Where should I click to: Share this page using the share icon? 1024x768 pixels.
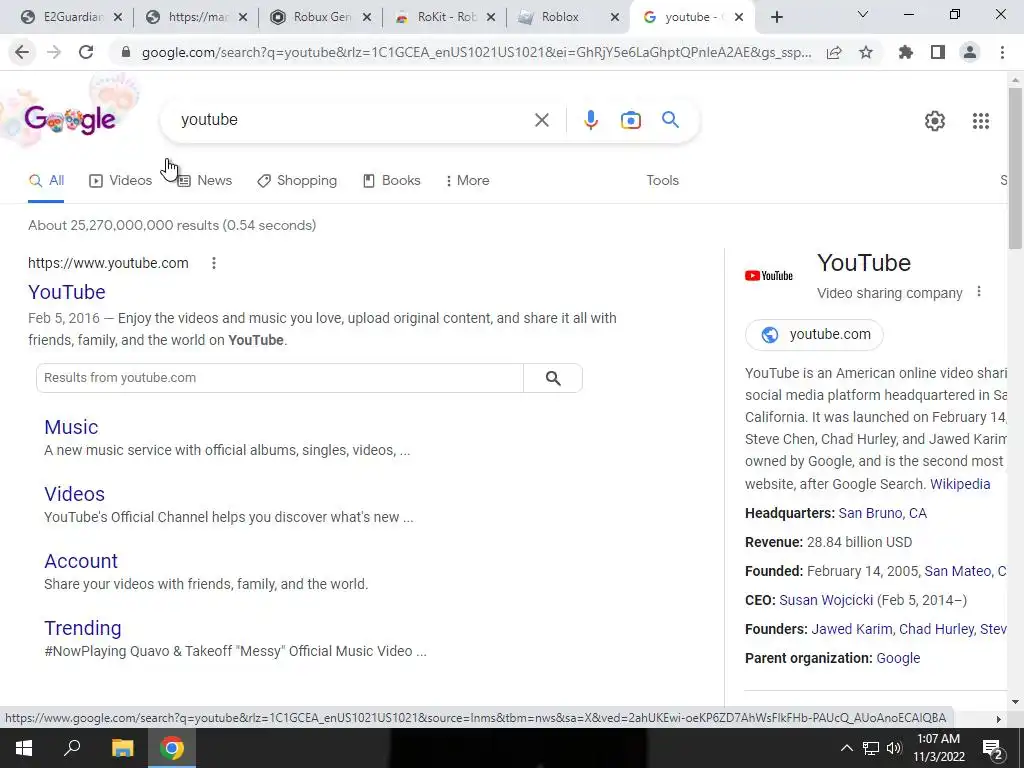pos(834,53)
